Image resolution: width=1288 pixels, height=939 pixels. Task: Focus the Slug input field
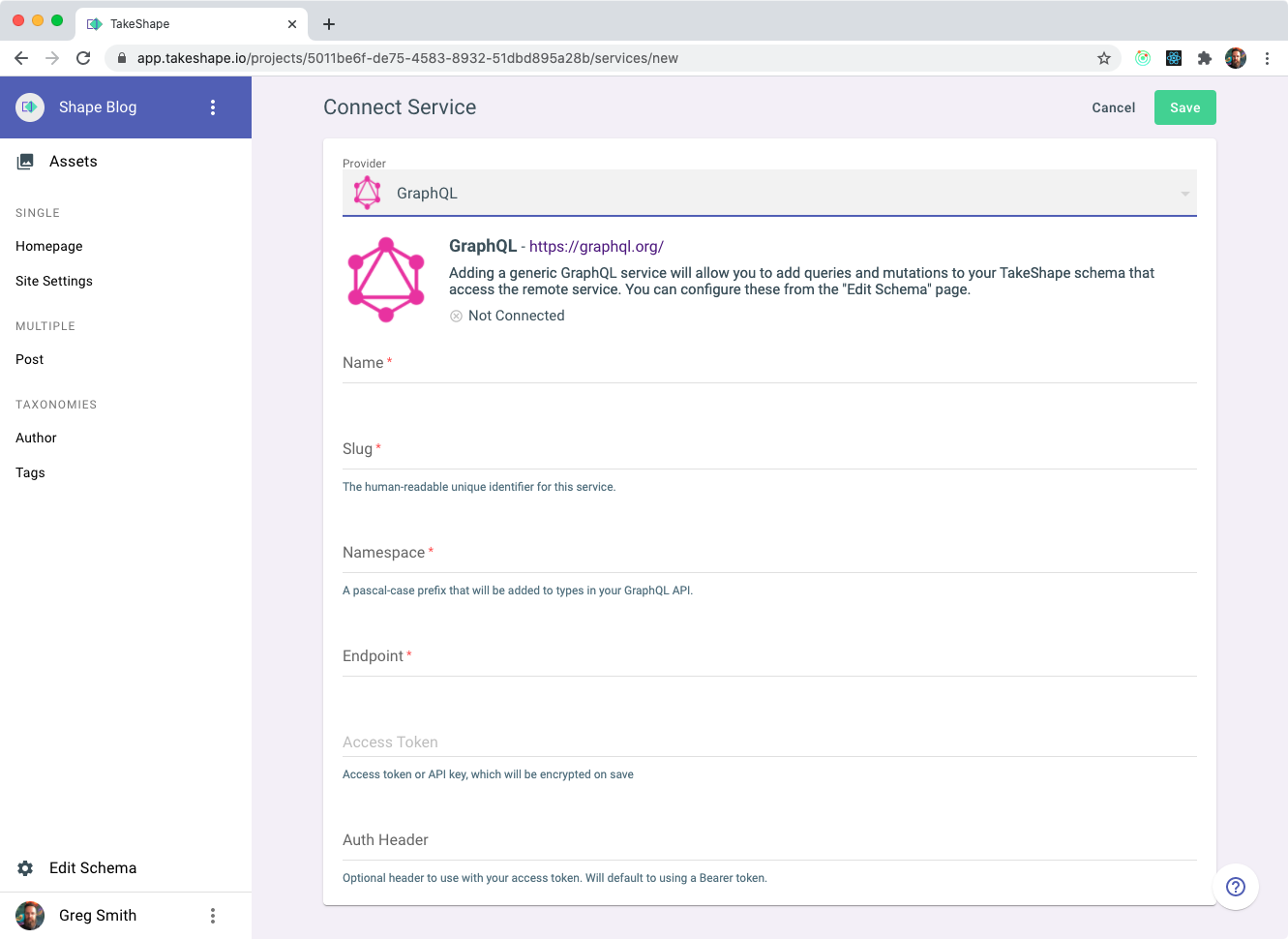click(x=769, y=449)
